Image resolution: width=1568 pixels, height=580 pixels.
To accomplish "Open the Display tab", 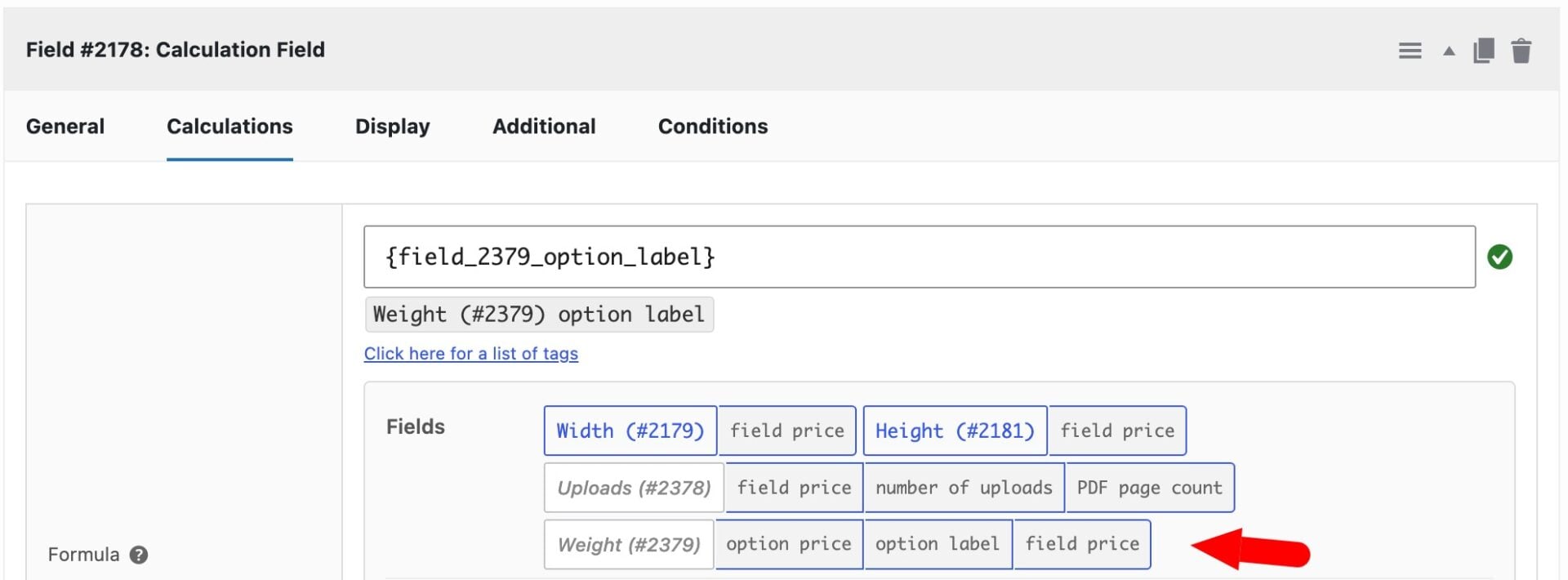I will pos(392,126).
